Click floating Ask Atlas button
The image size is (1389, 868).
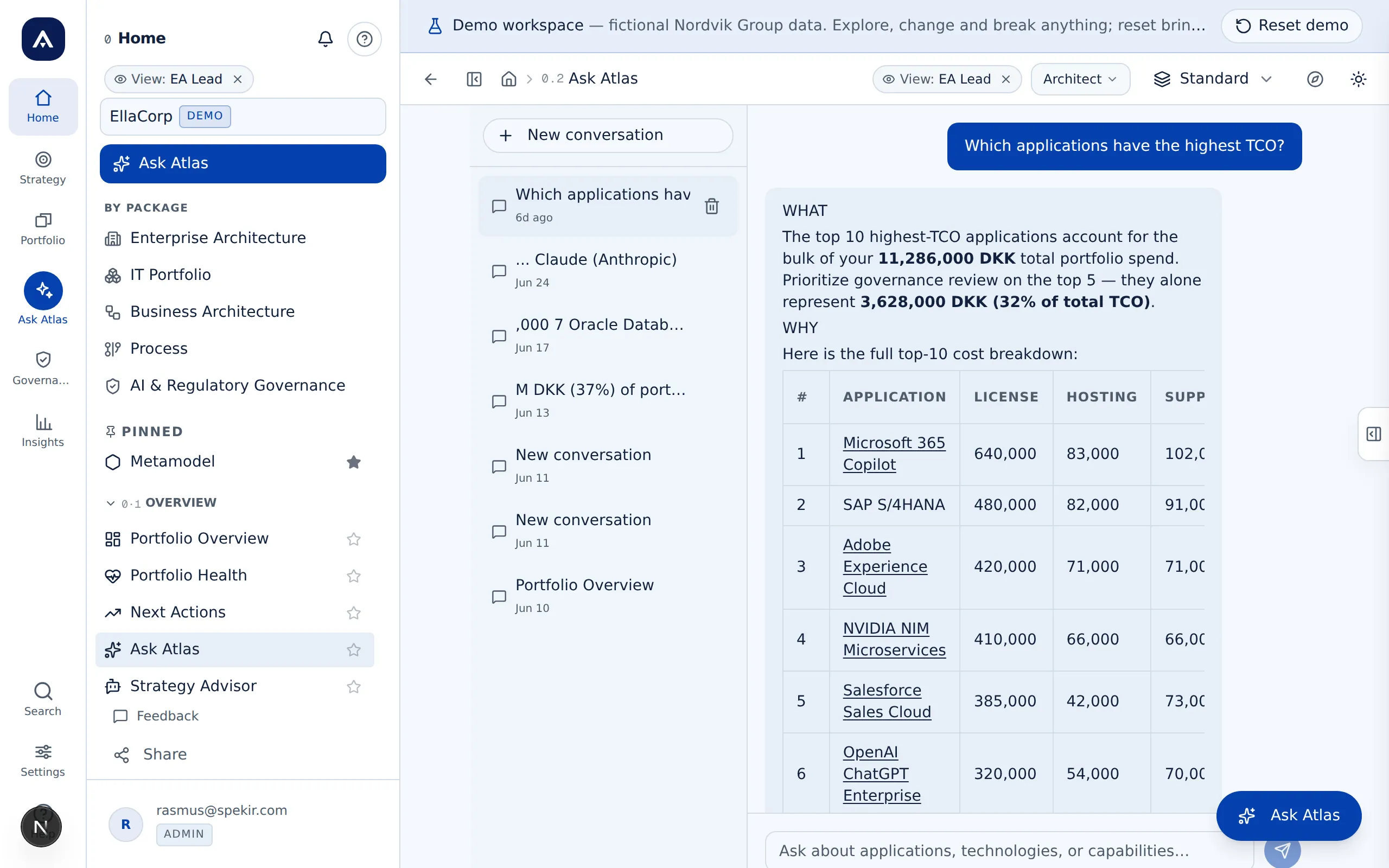pyautogui.click(x=1289, y=815)
